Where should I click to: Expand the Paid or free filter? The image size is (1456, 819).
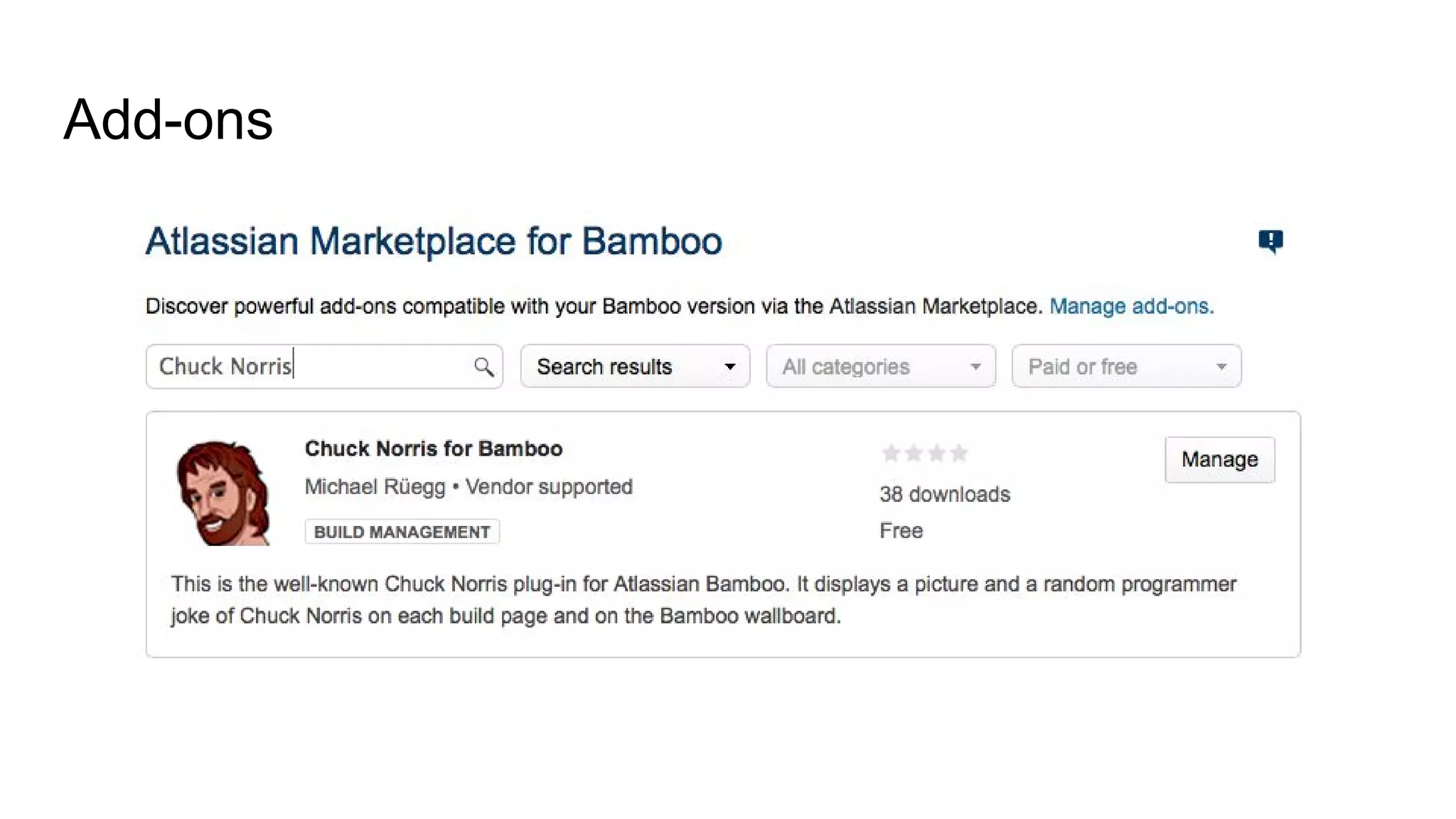1127,366
